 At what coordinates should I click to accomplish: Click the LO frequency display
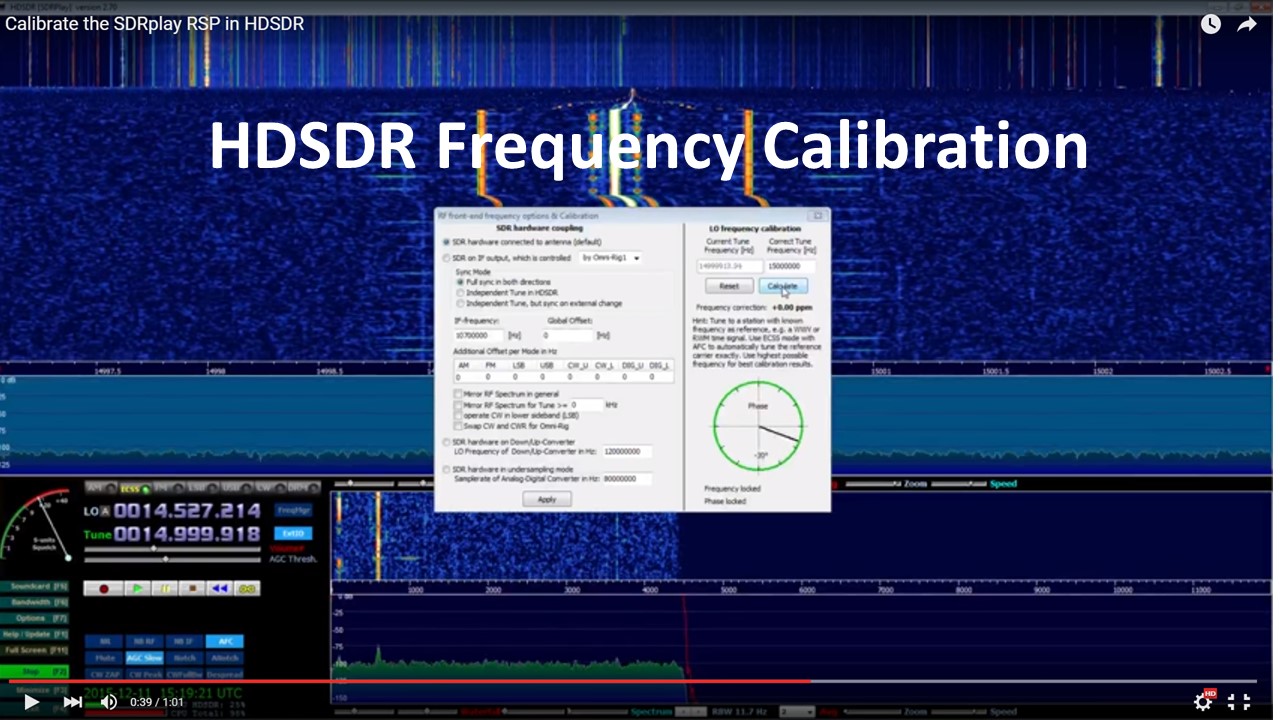[x=187, y=510]
